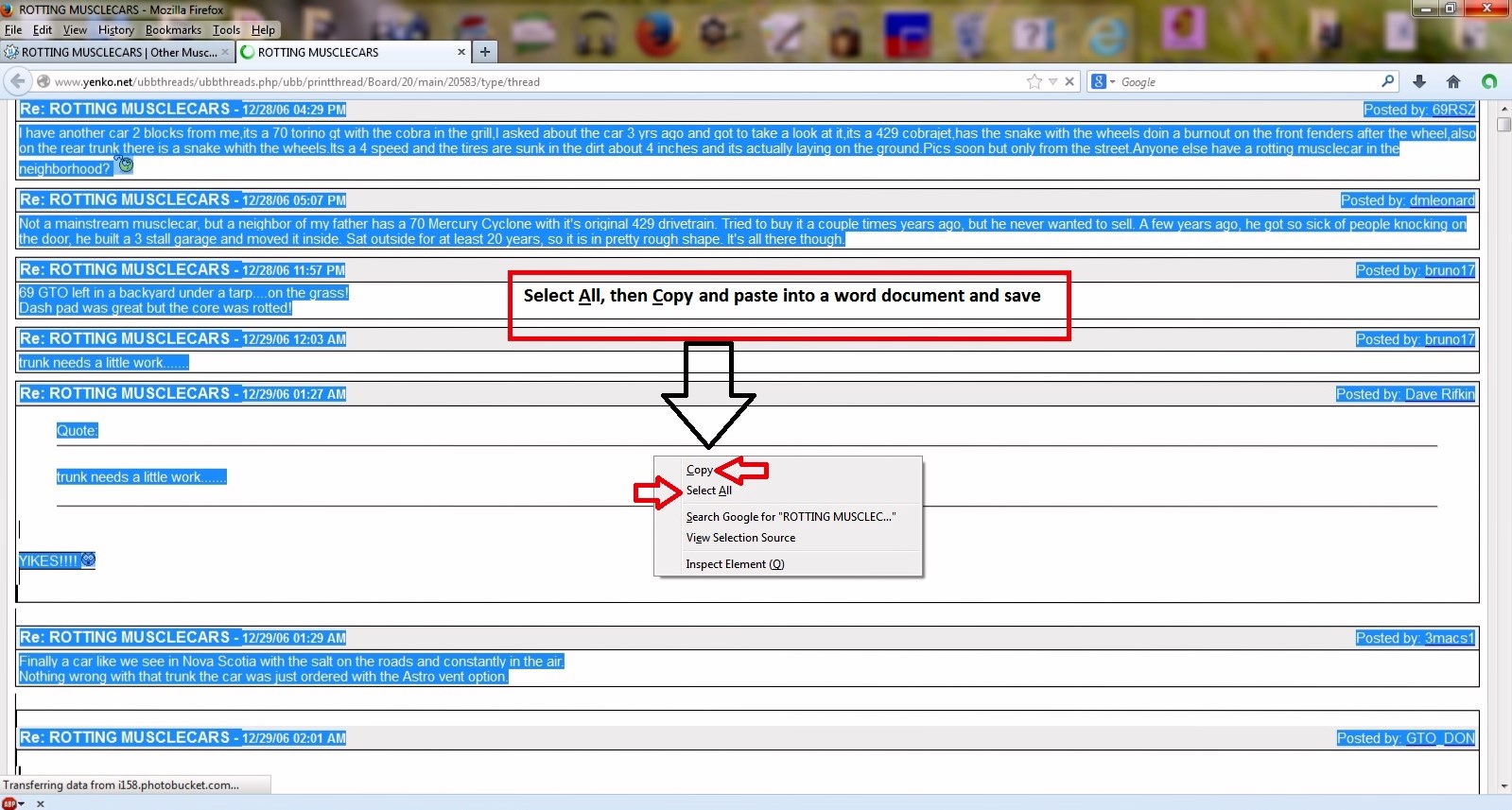Click the URL address bar field

[x=530, y=81]
